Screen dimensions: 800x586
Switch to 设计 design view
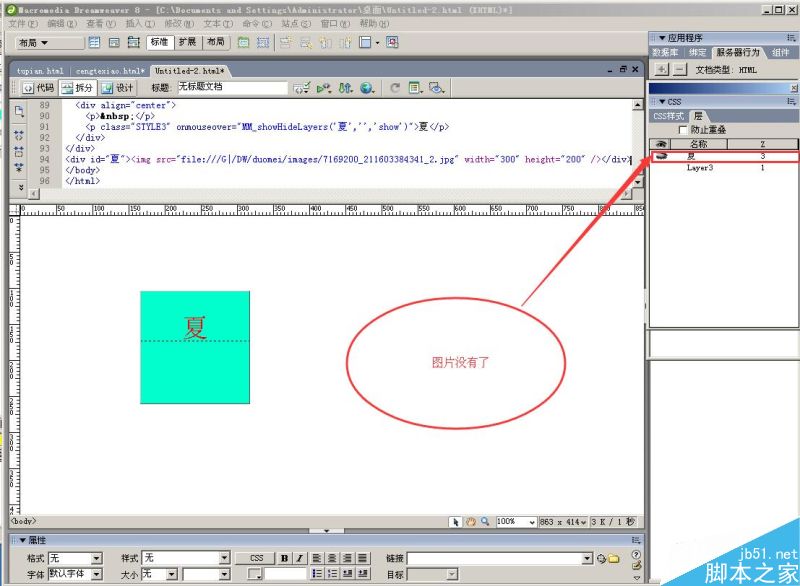(117, 88)
